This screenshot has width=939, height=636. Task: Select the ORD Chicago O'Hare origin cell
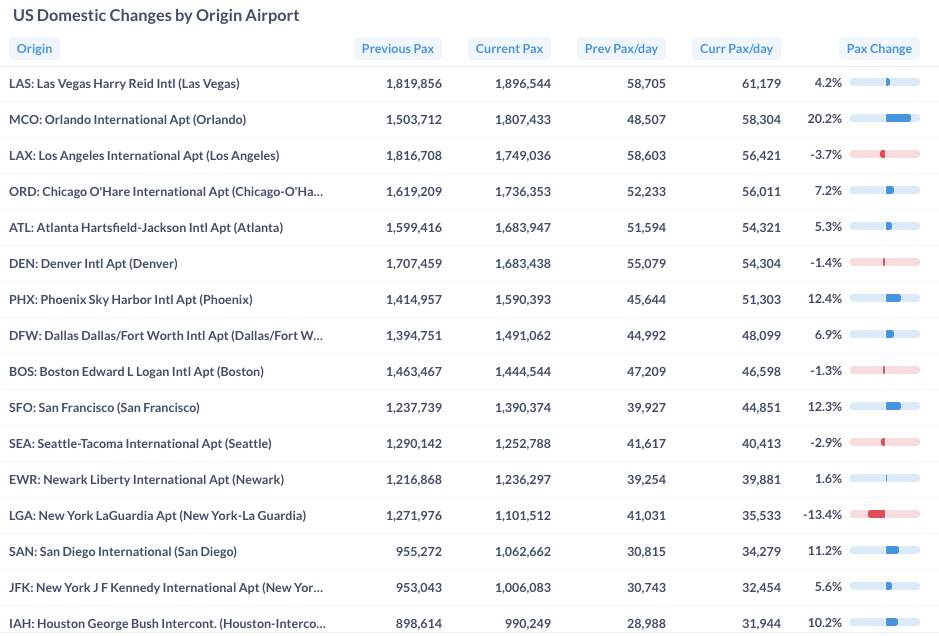click(x=166, y=192)
